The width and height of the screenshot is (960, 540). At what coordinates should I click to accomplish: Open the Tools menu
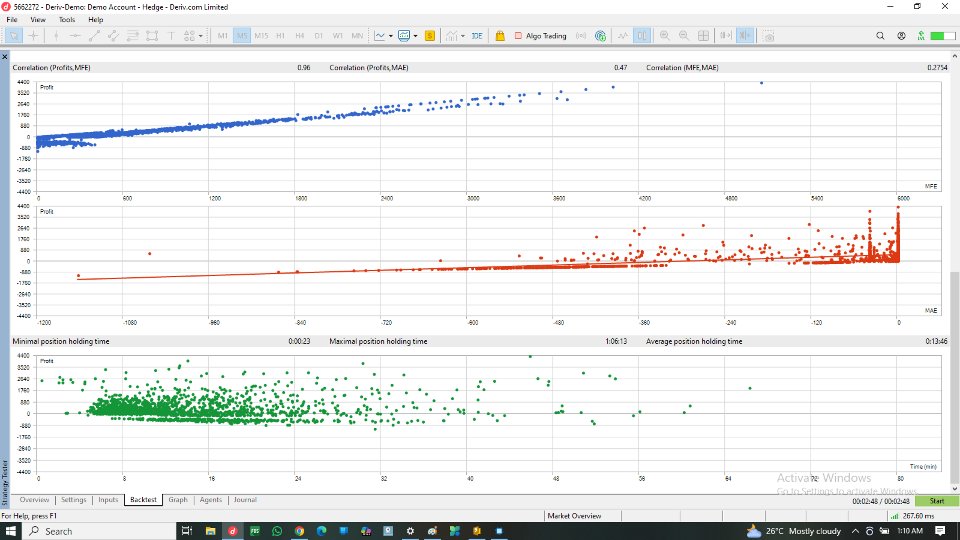click(67, 19)
